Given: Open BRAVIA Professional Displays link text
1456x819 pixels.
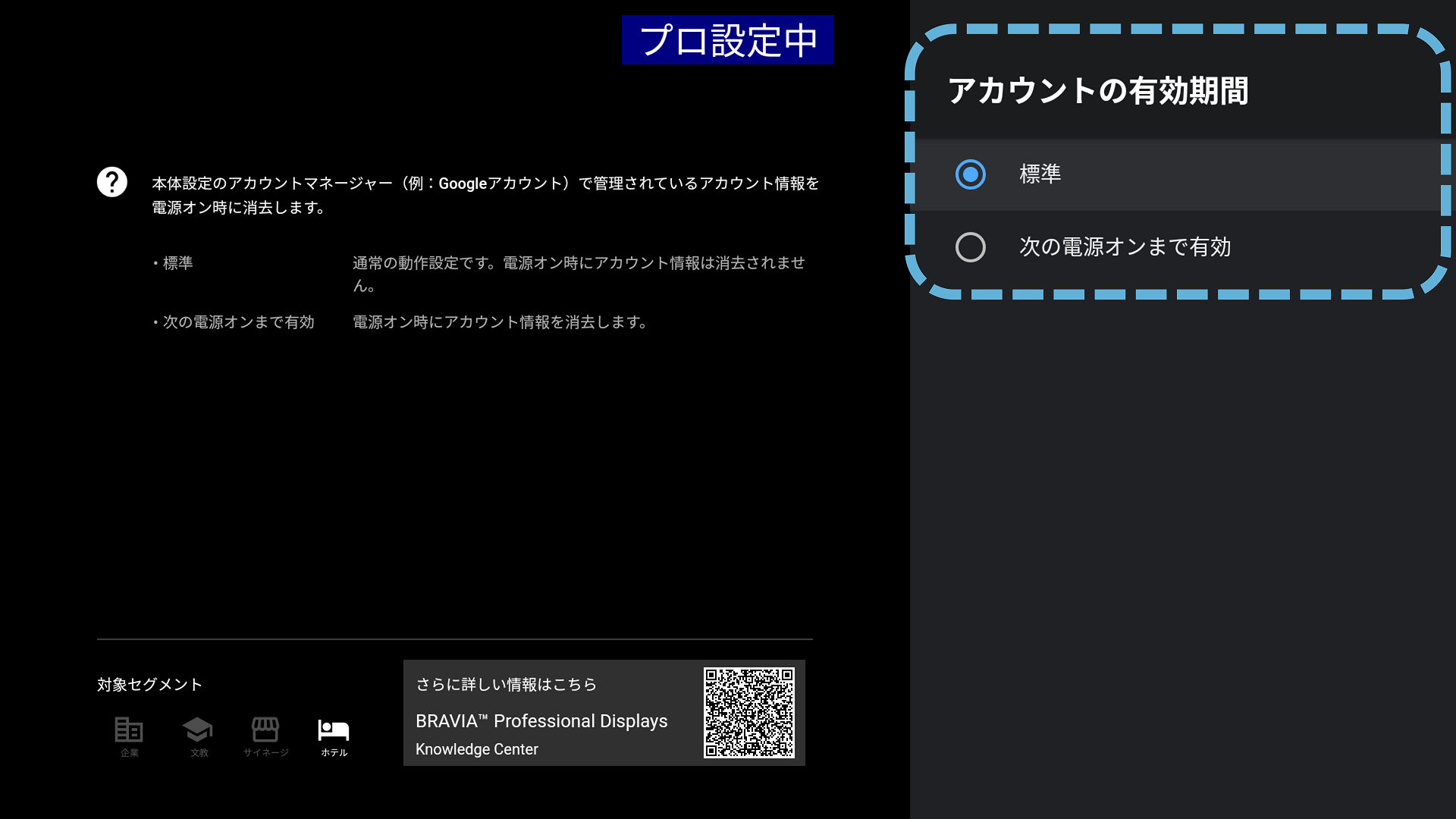Looking at the screenshot, I should pyautogui.click(x=541, y=721).
